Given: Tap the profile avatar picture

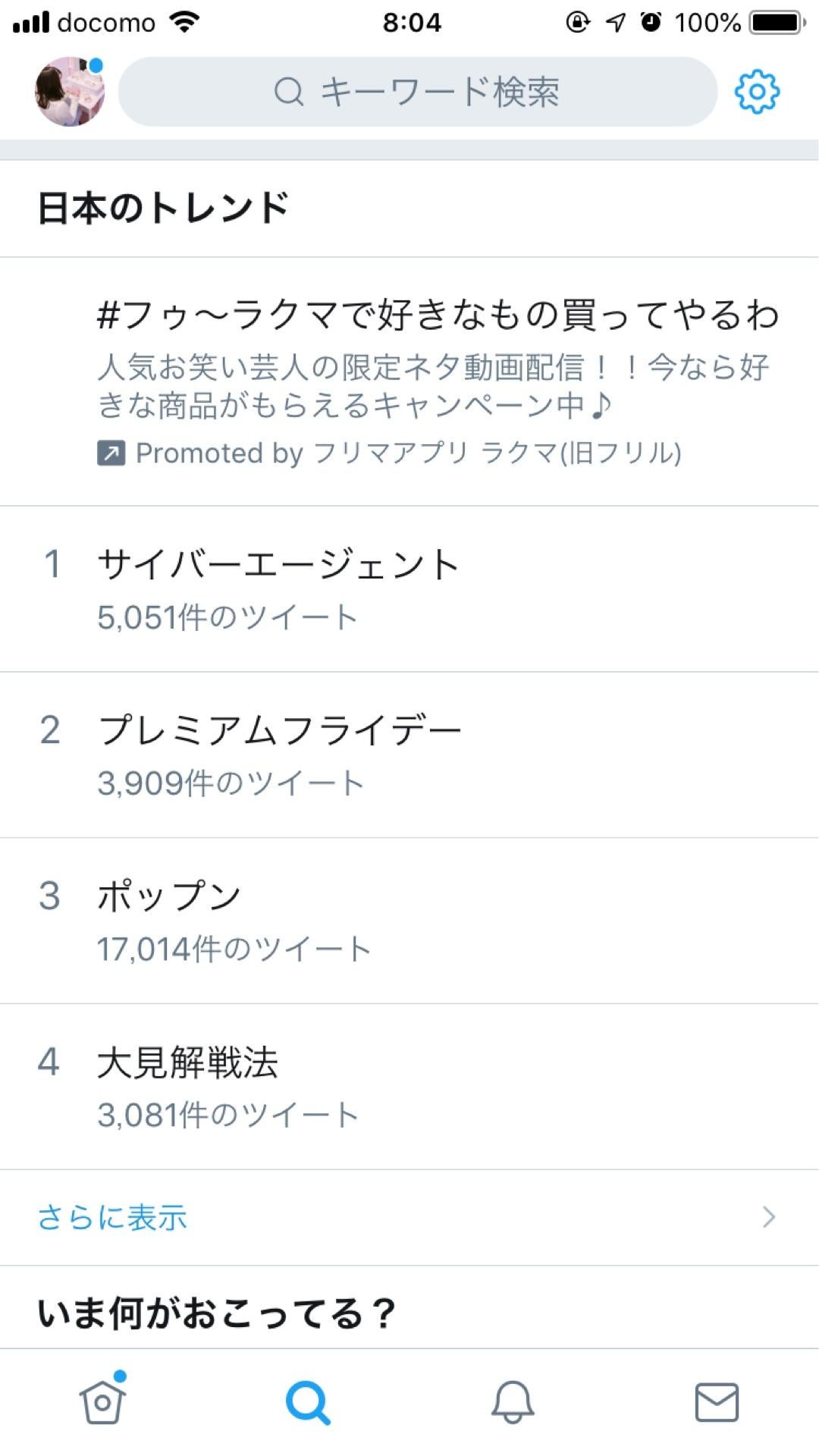Looking at the screenshot, I should (70, 92).
